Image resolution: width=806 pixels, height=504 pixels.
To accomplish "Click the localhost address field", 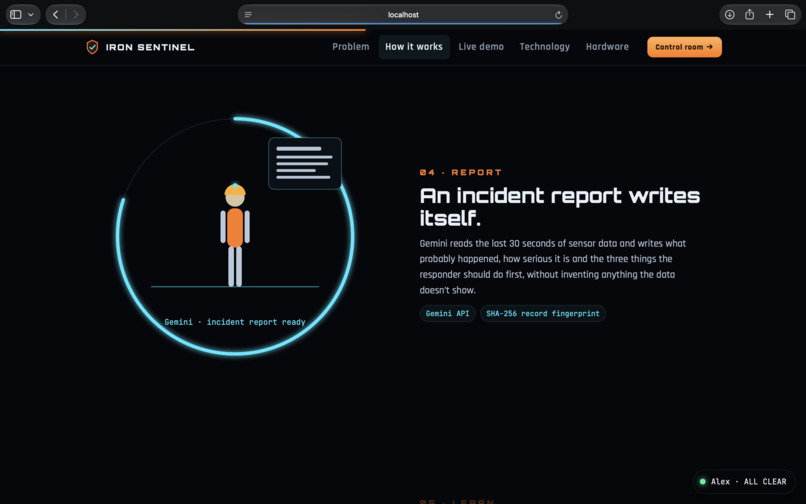I will point(403,14).
